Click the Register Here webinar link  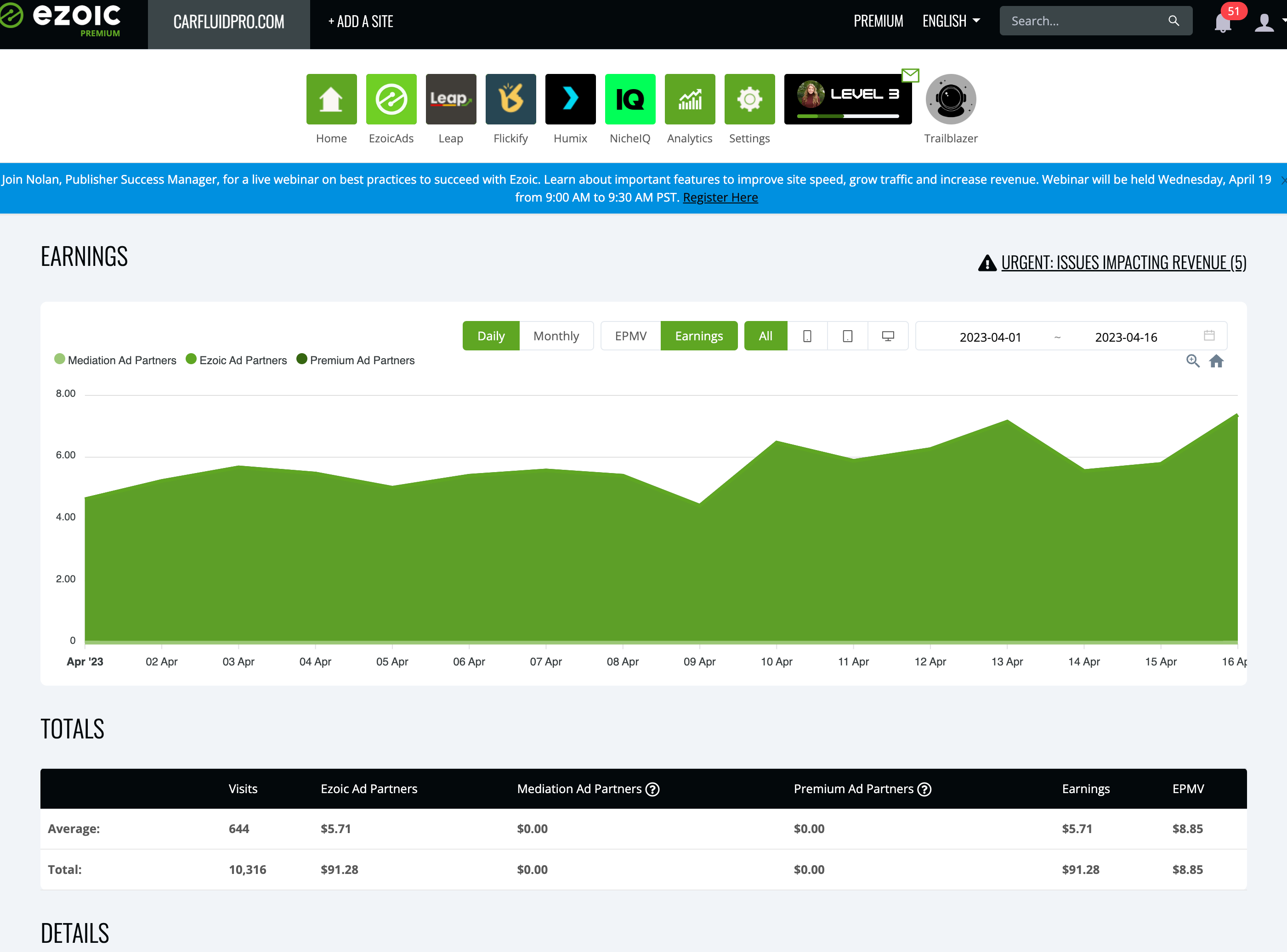(x=720, y=197)
